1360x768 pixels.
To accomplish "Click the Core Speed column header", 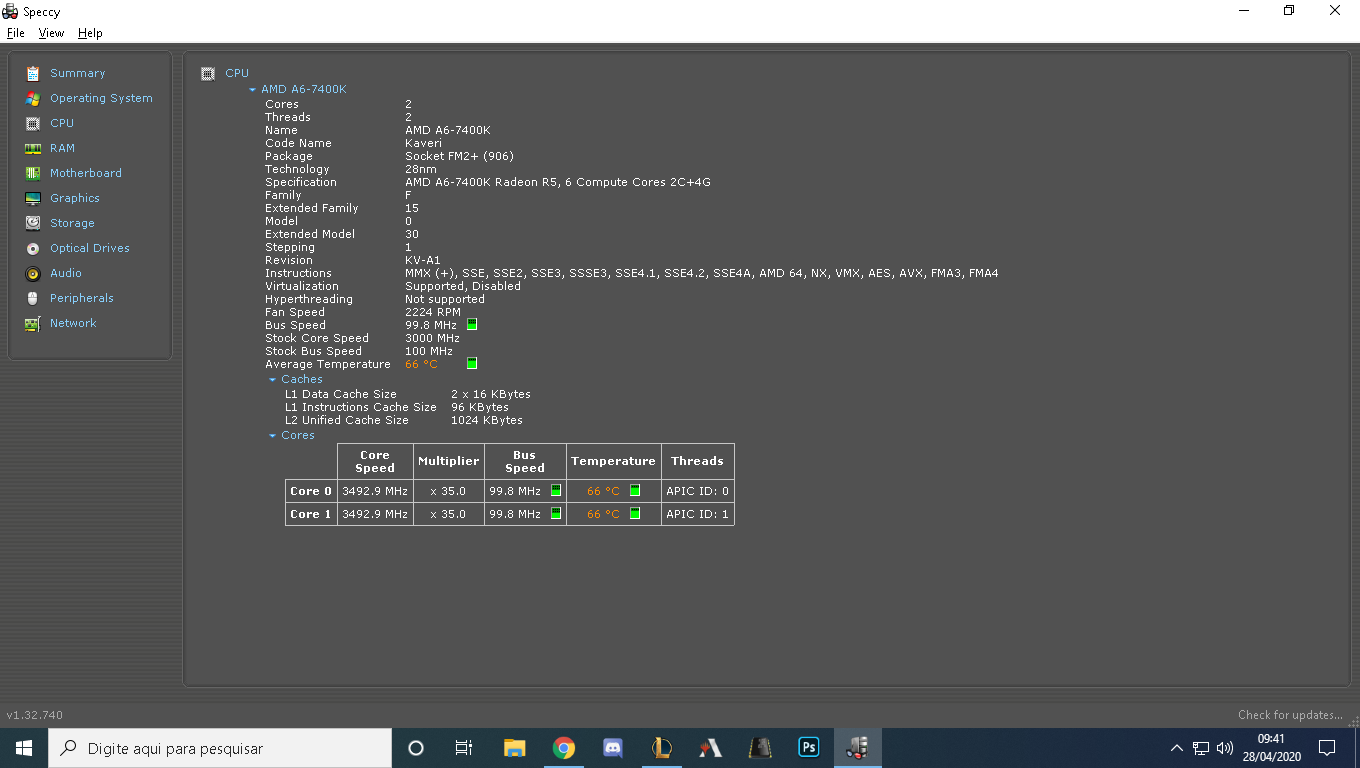I will [x=375, y=461].
